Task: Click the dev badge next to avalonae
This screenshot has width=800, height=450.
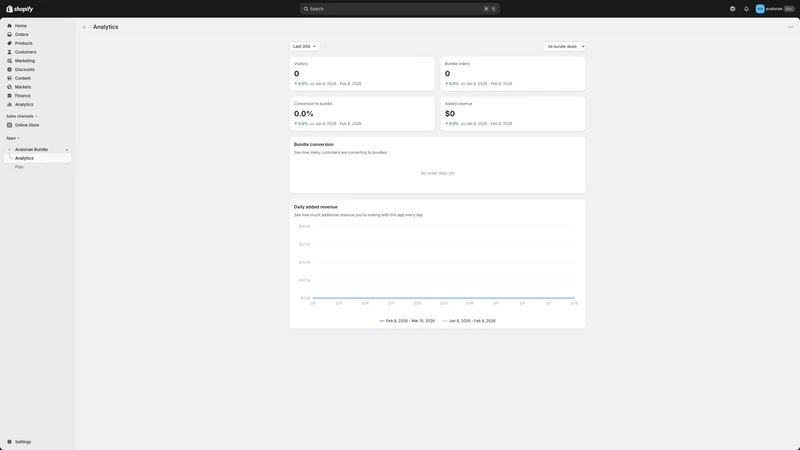Action: pyautogui.click(x=789, y=9)
